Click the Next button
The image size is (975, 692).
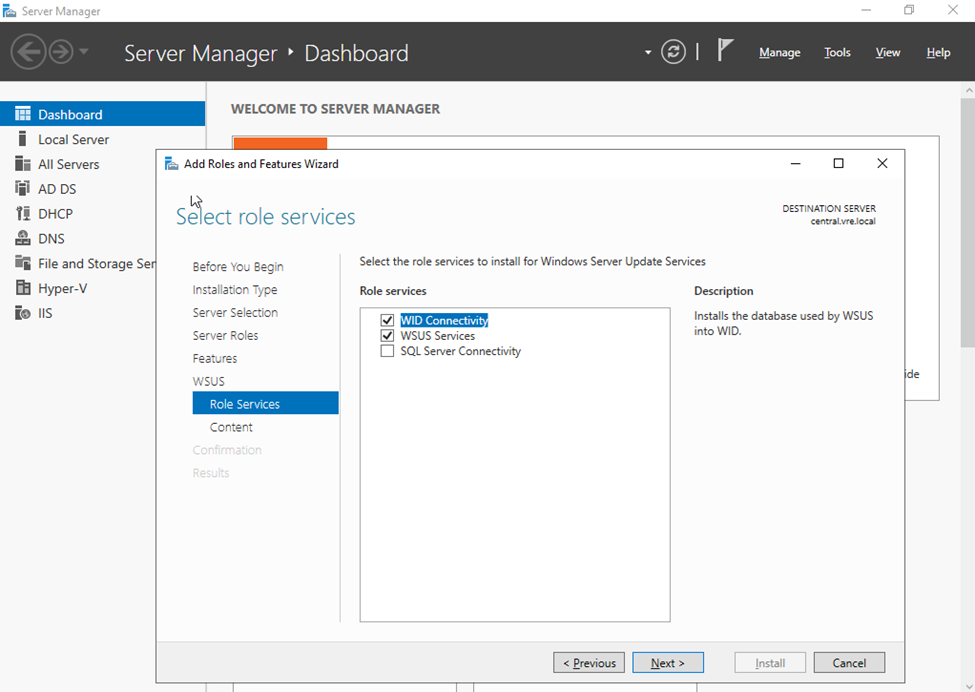point(668,663)
